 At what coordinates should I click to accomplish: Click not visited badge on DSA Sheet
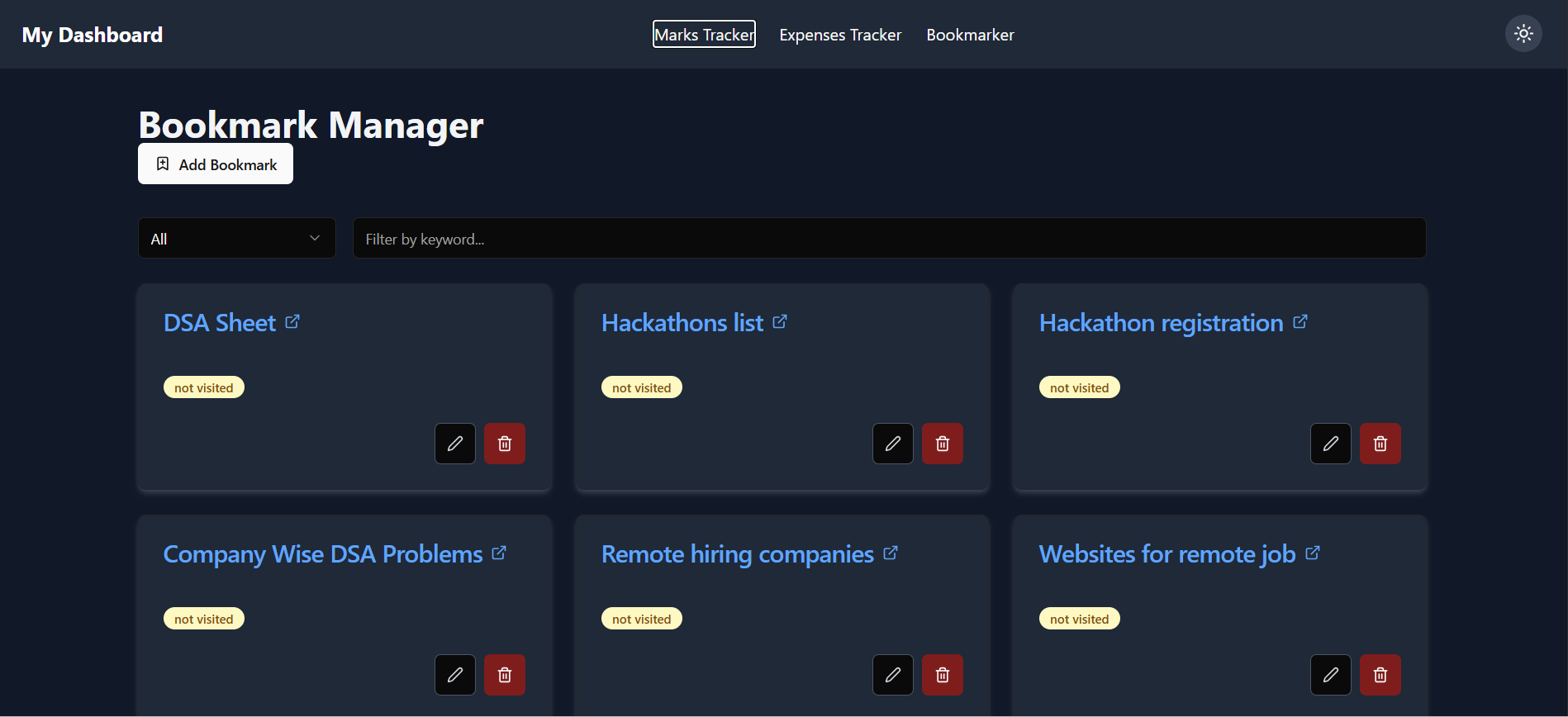204,387
